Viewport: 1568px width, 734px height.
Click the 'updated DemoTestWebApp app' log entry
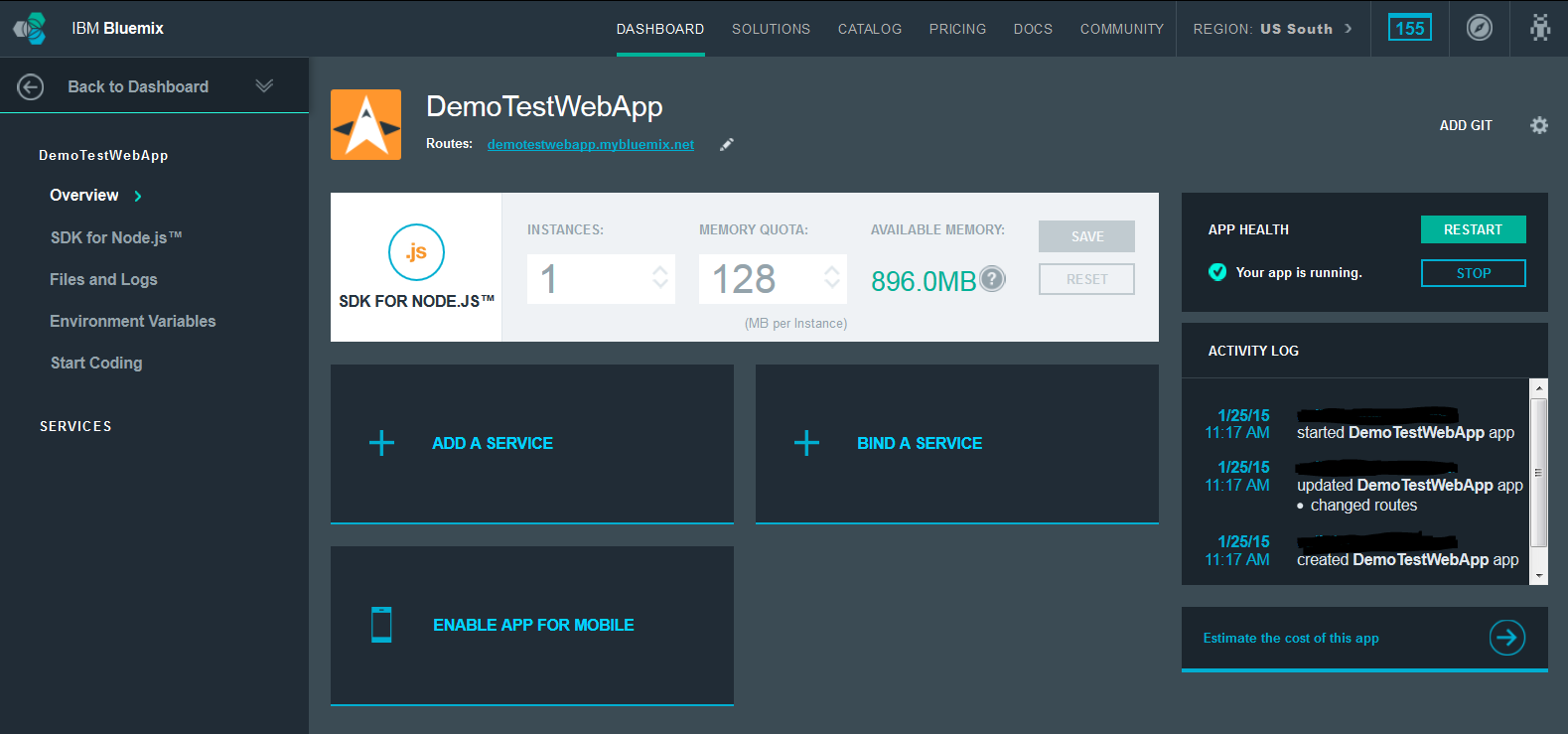click(1409, 486)
